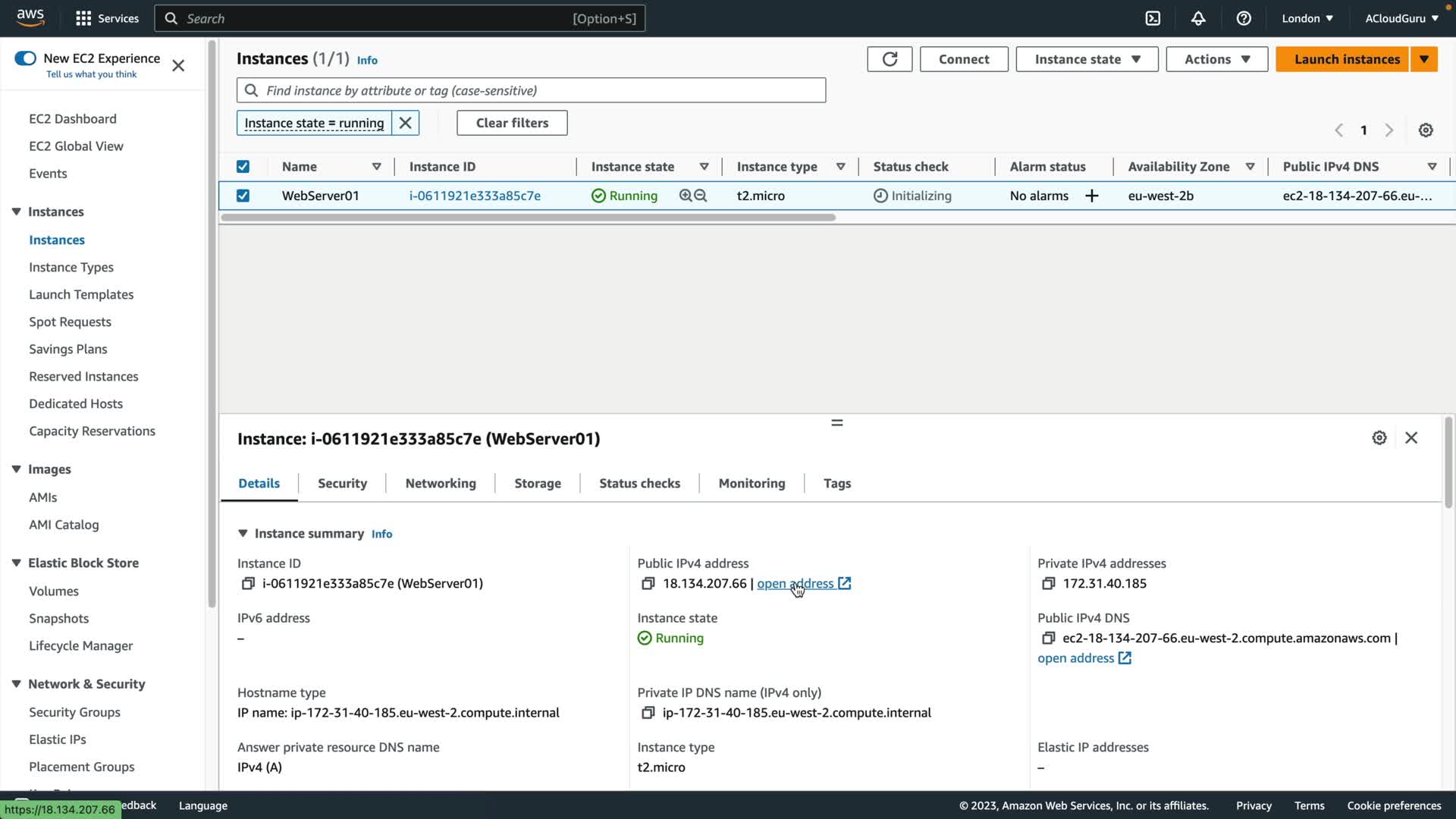Click the Clear filters button
Screen dimensions: 1456x819
pos(512,123)
